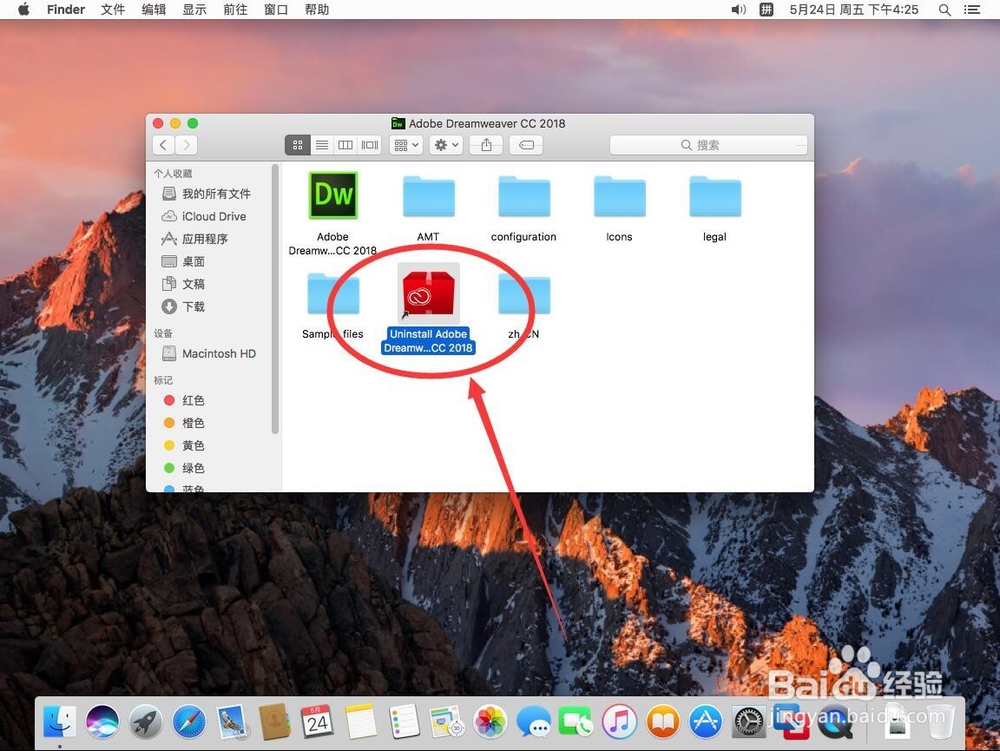Viewport: 1000px width, 751px height.
Task: Open Spotlight search in menu bar
Action: 945,10
